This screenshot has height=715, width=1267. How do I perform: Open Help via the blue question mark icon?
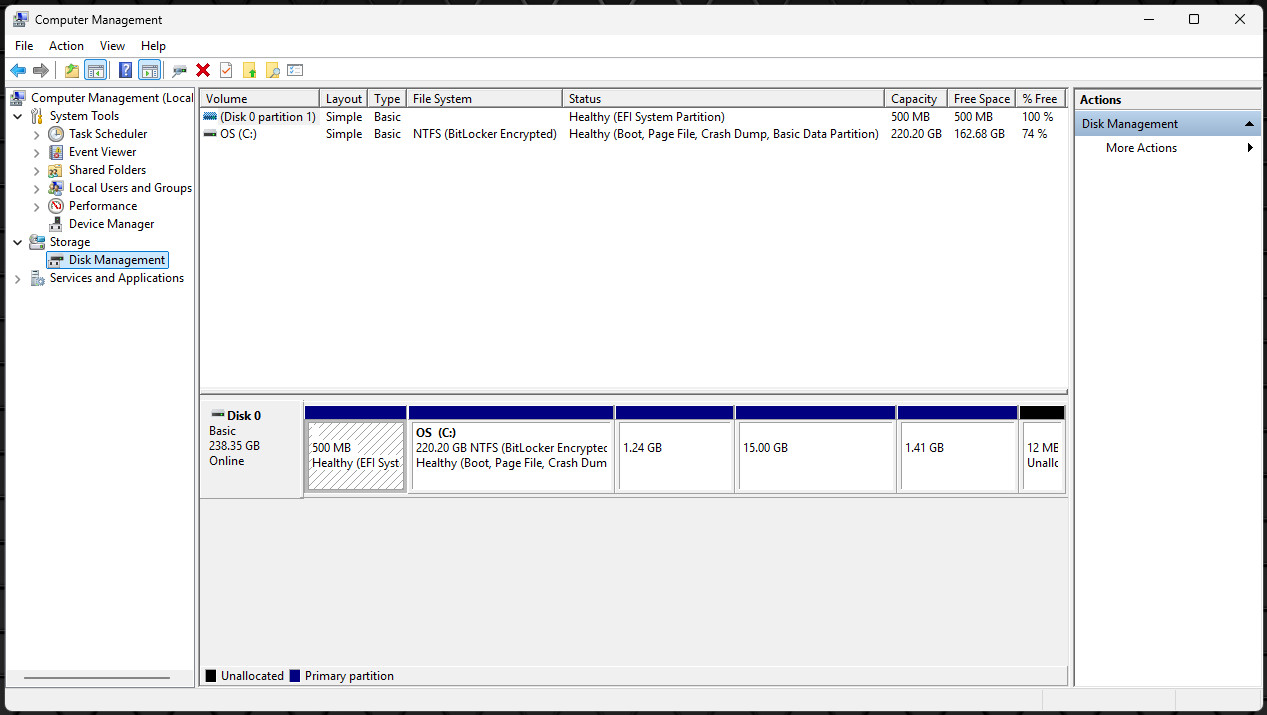pyautogui.click(x=125, y=70)
